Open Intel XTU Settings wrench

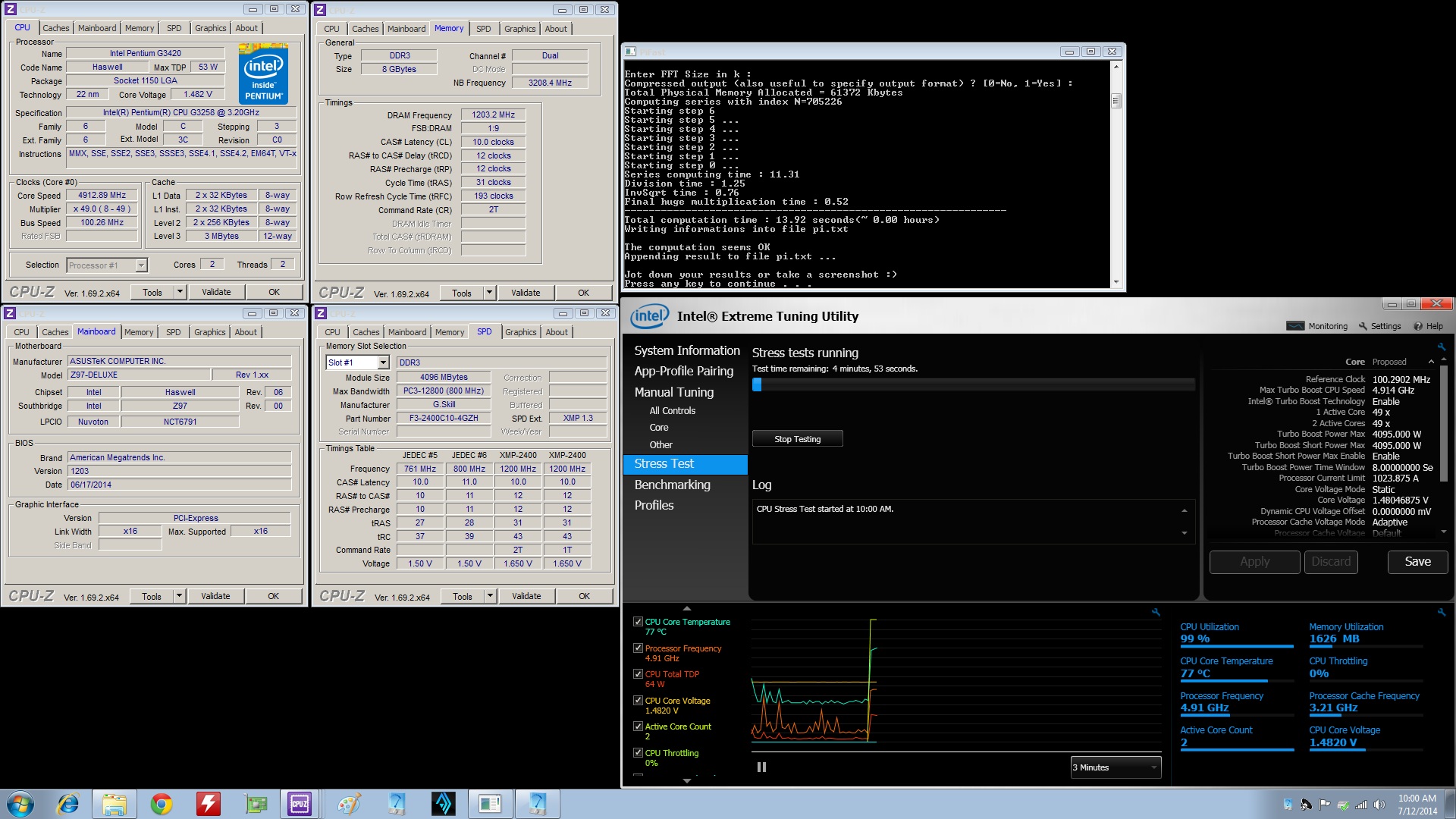[1363, 326]
